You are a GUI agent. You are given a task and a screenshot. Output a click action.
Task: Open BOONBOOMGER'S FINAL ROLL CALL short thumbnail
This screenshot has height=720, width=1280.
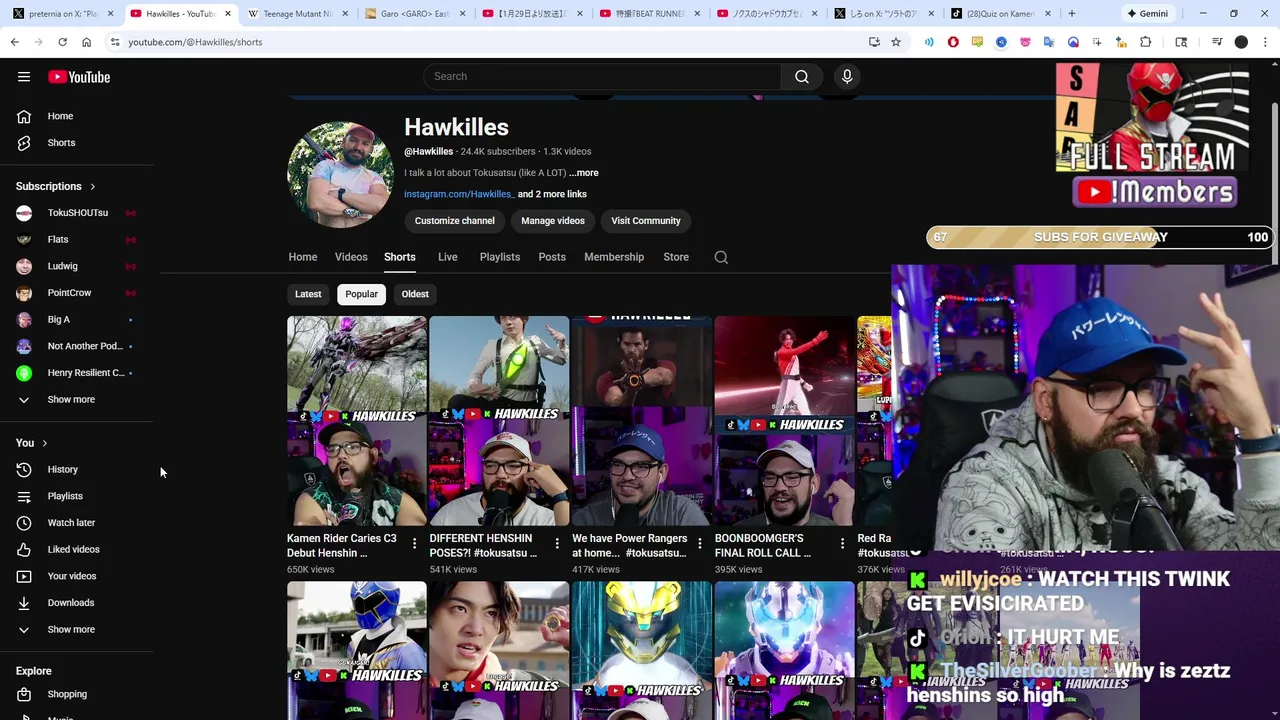click(785, 421)
